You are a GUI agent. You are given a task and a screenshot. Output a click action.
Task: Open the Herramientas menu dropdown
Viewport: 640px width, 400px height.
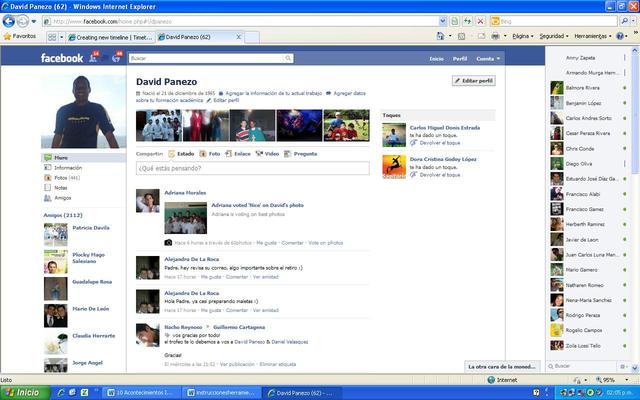[593, 36]
